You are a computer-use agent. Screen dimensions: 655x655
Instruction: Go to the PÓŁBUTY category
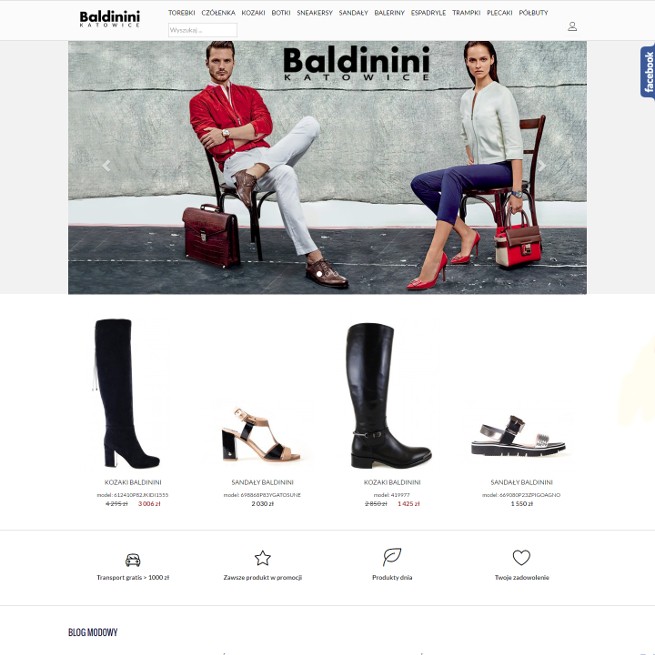(533, 13)
